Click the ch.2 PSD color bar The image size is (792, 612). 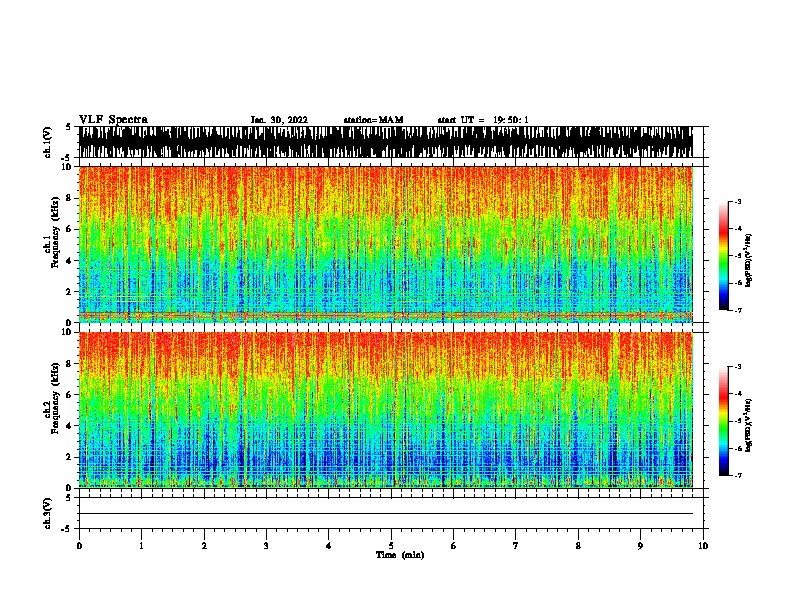[724, 421]
